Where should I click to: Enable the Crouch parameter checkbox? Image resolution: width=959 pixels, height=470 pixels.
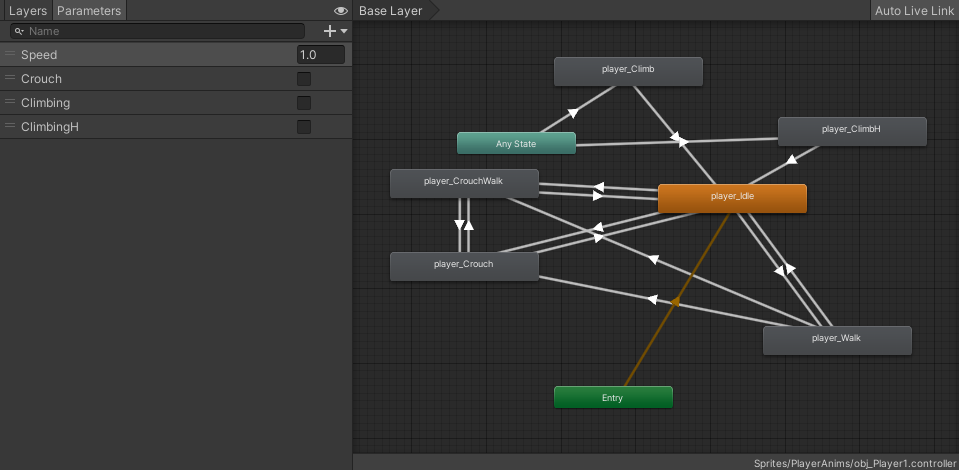point(304,79)
